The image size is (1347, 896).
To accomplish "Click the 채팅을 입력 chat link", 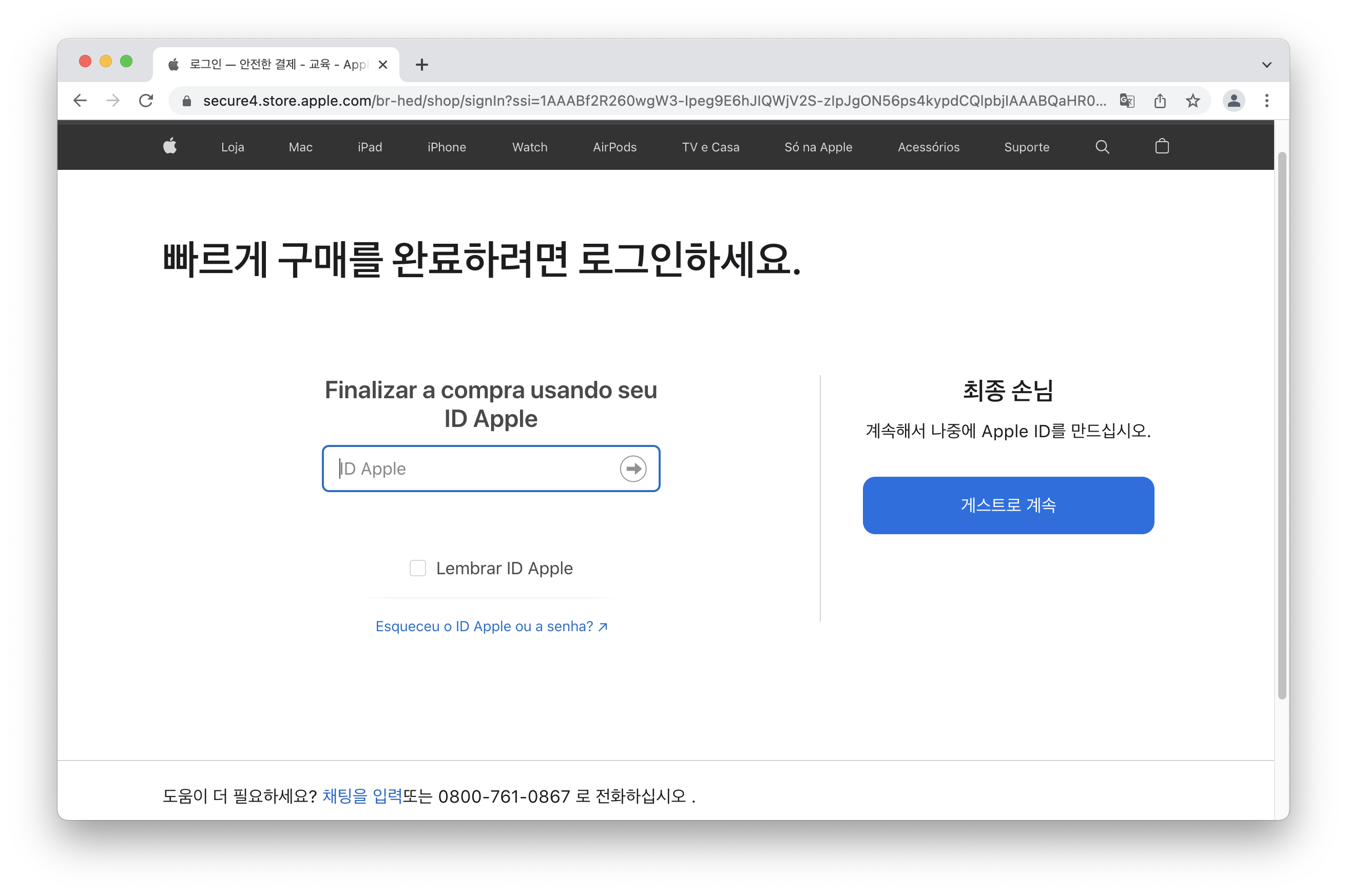I will tap(362, 796).
